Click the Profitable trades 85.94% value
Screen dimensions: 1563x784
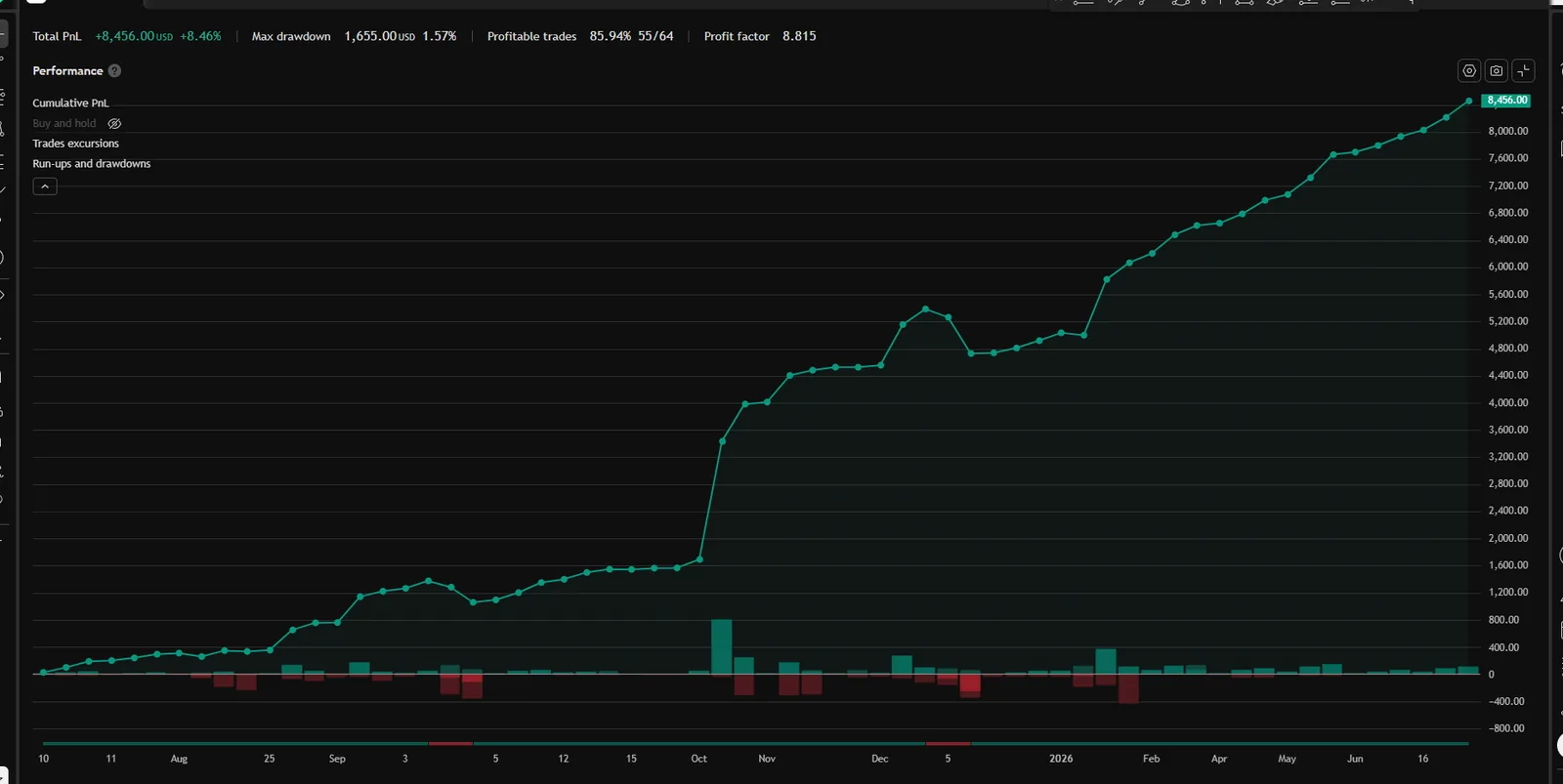pyautogui.click(x=611, y=36)
